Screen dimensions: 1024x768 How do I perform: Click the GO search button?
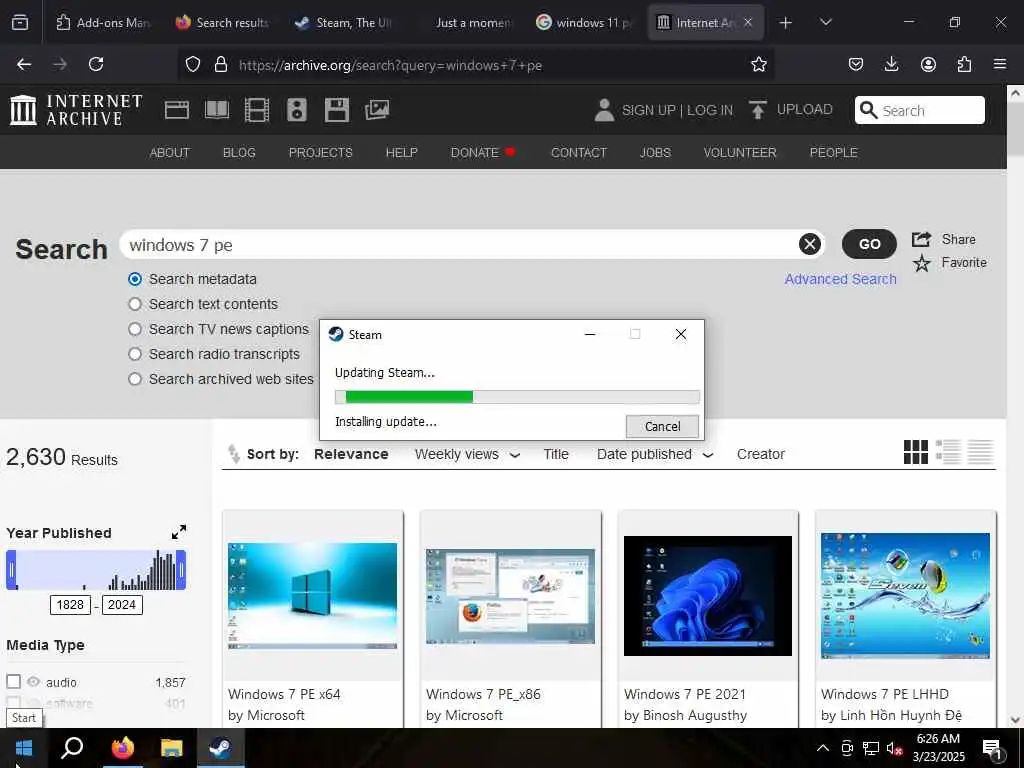[869, 244]
